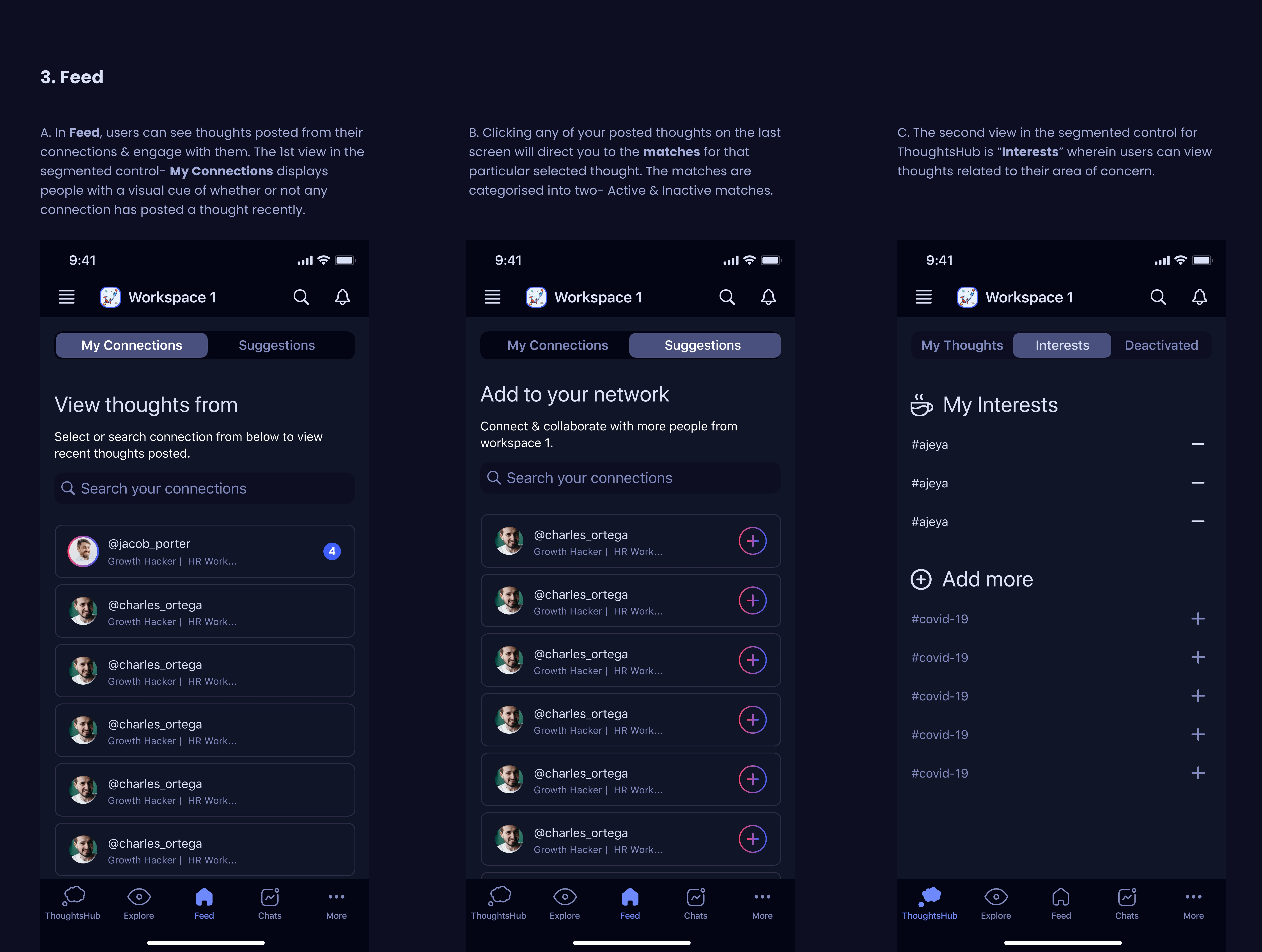Select the Interests tab
The width and height of the screenshot is (1262, 952).
(x=1062, y=345)
